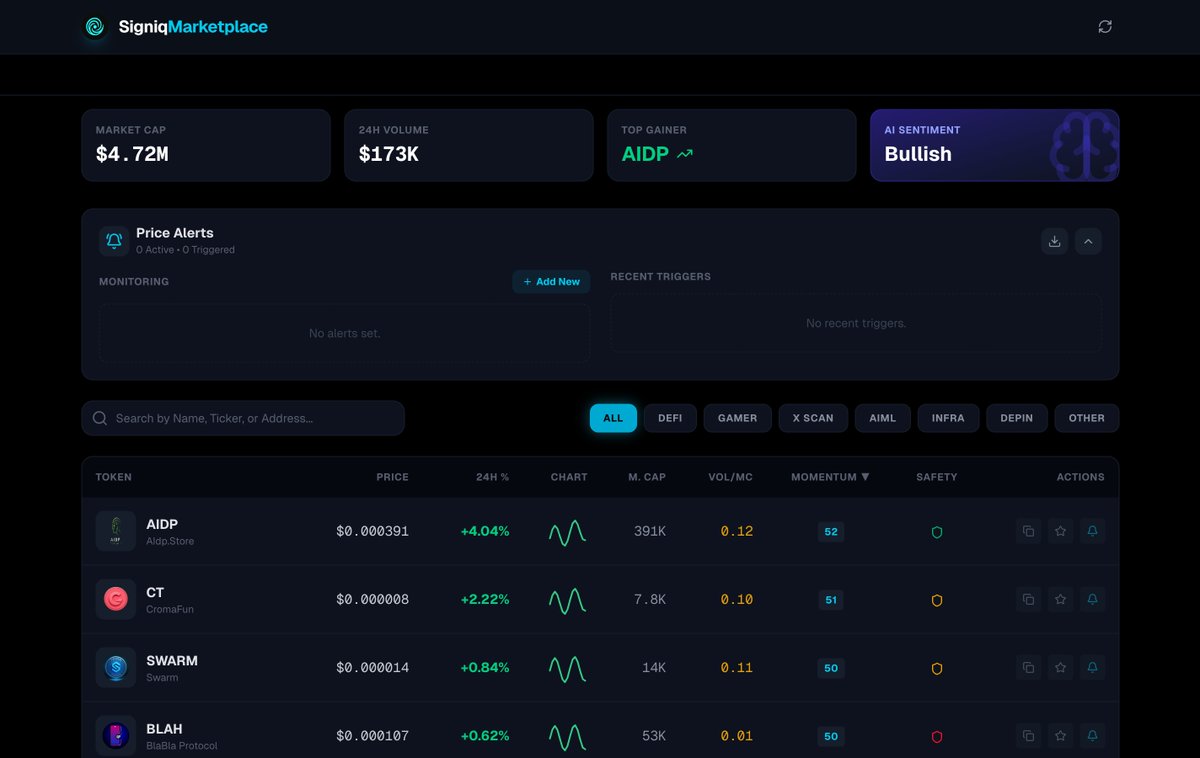Click the "Aldp.Store" subtitle text
This screenshot has height=758, width=1200.
(x=170, y=541)
